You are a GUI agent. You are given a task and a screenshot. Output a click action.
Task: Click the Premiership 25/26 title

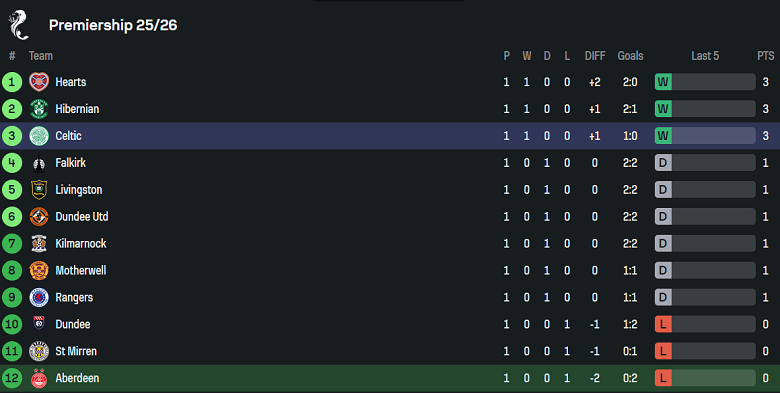coord(113,25)
